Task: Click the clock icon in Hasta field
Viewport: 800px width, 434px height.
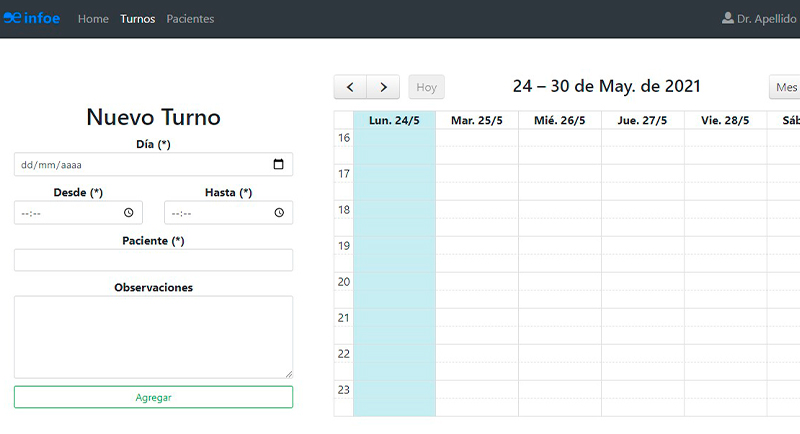Action: click(278, 213)
